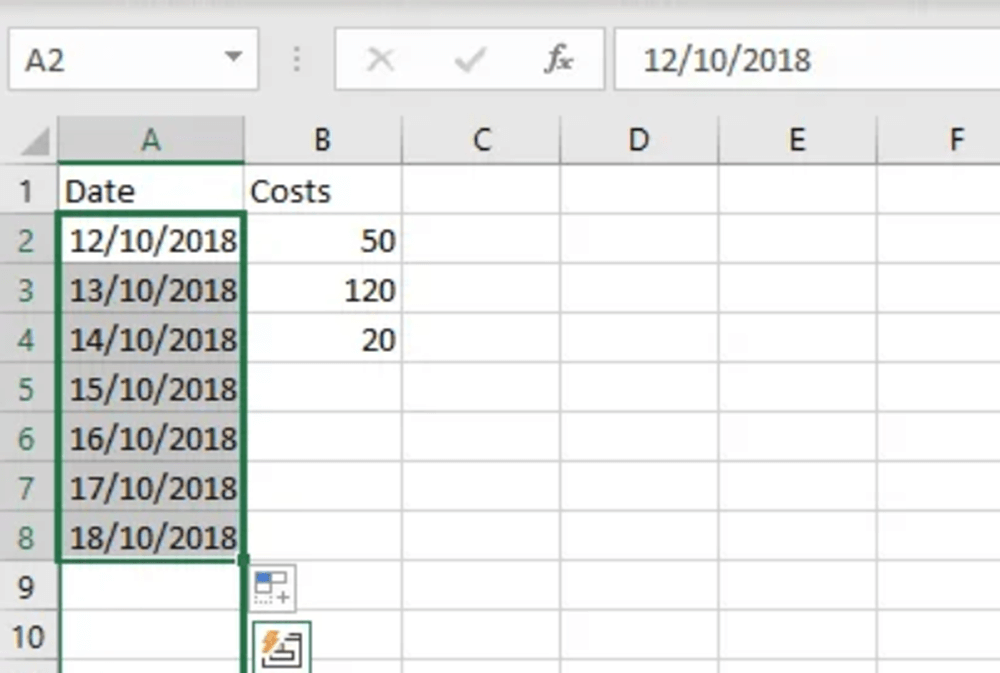1000x673 pixels.
Task: Click the Name Box showing A2
Action: [x=110, y=60]
